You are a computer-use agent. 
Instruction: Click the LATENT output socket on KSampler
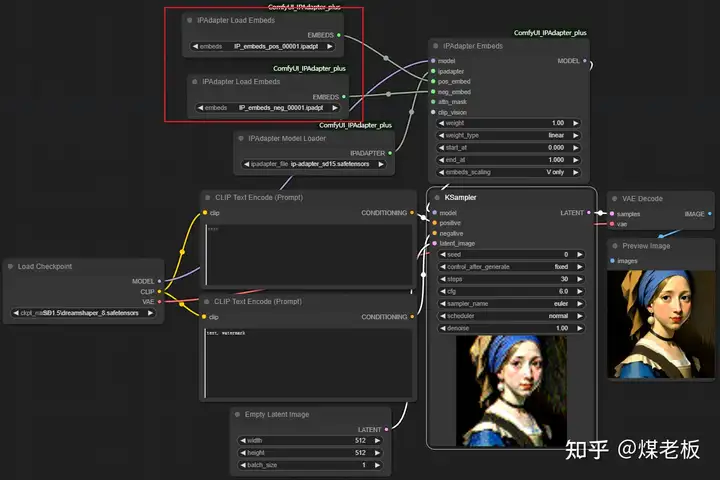[589, 213]
